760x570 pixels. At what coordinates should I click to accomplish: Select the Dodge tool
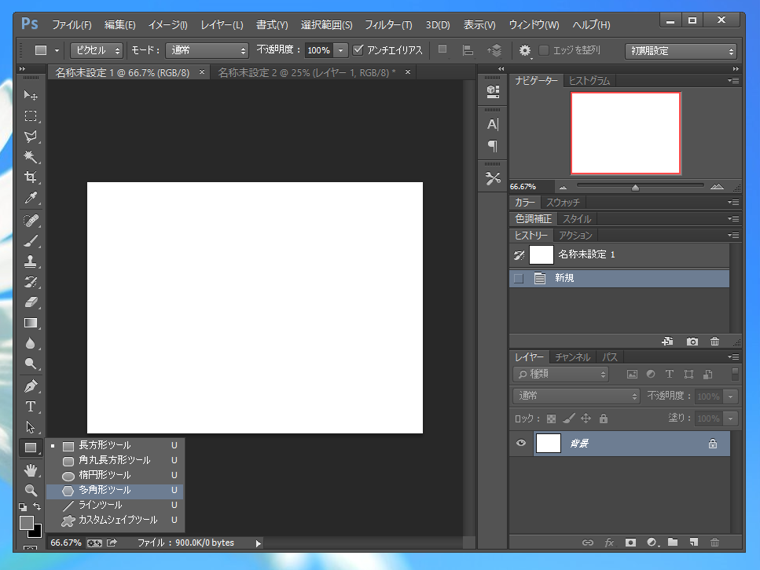coord(31,364)
